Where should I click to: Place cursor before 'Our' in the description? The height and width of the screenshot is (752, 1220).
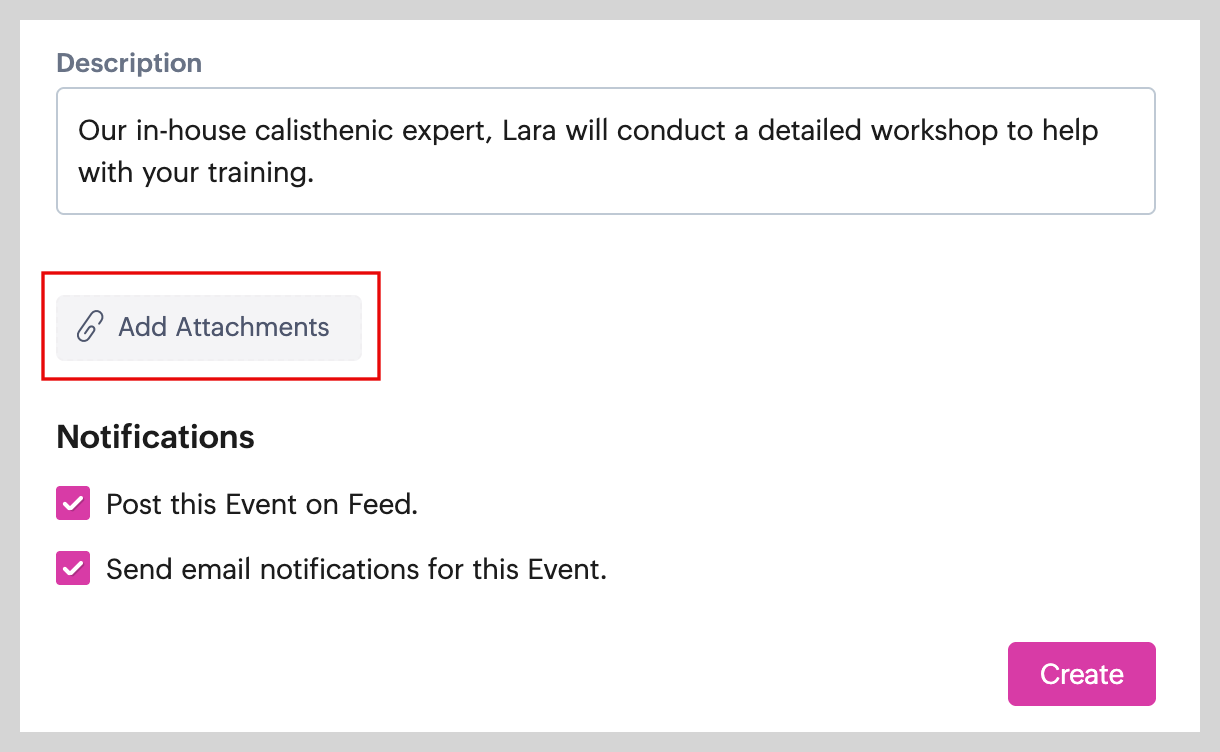[79, 131]
